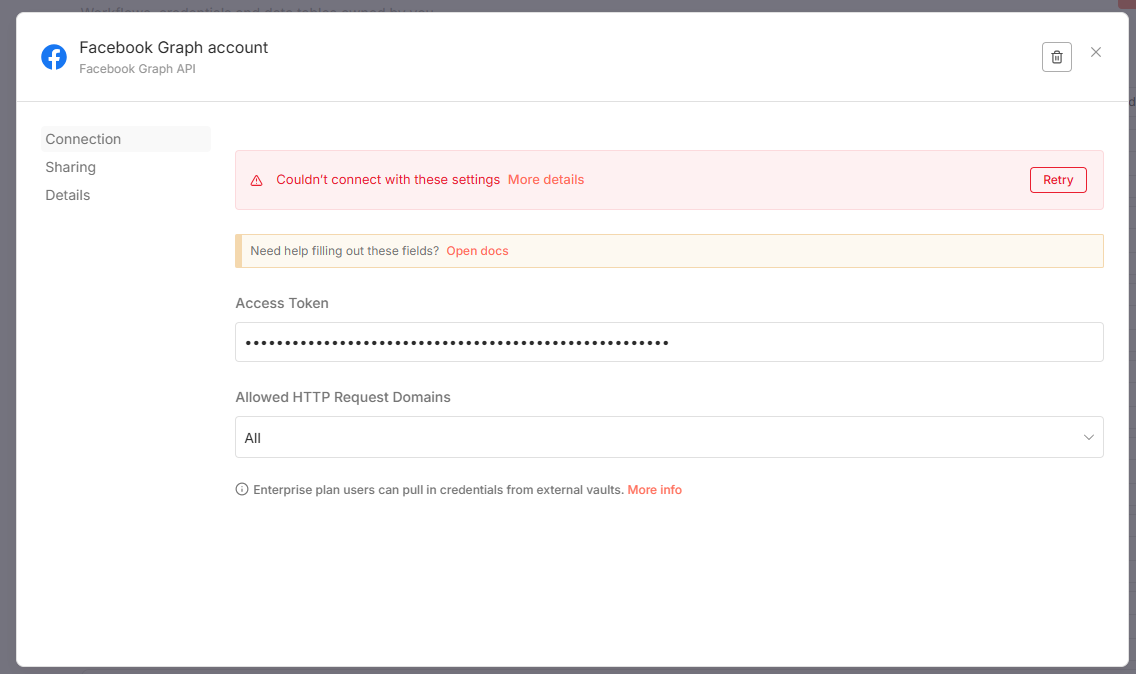Click the Facebook Graph account title
This screenshot has width=1136, height=674.
174,47
